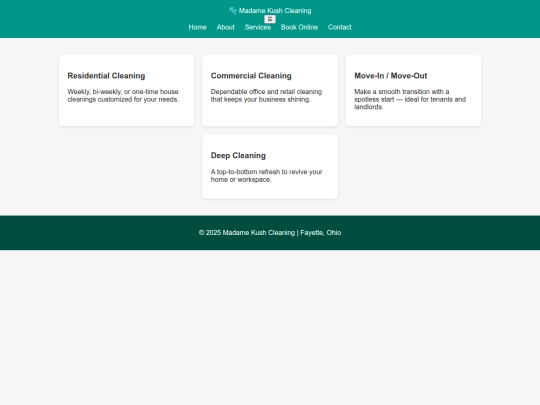Viewport: 540px width, 405px height.
Task: Go to the About page link
Action: 226,27
